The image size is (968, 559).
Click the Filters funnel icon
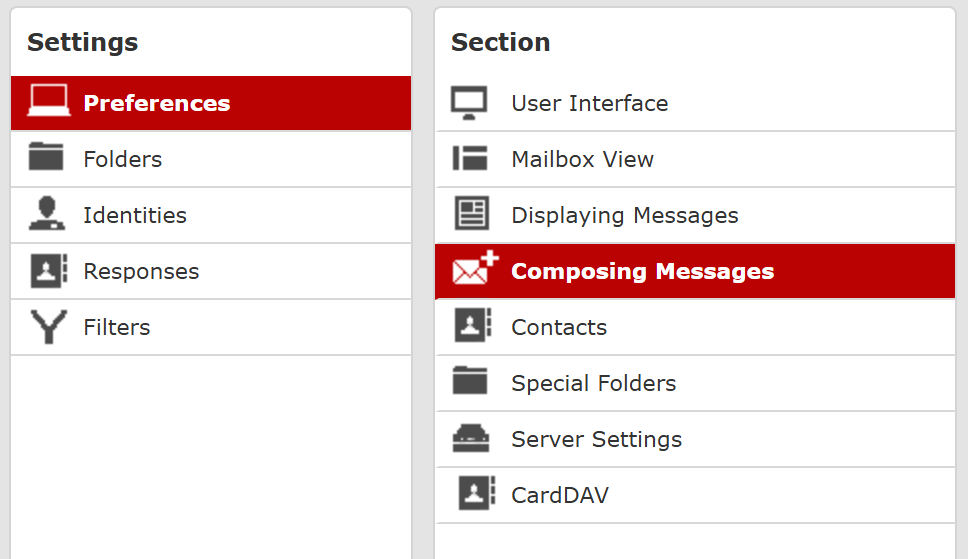click(49, 326)
